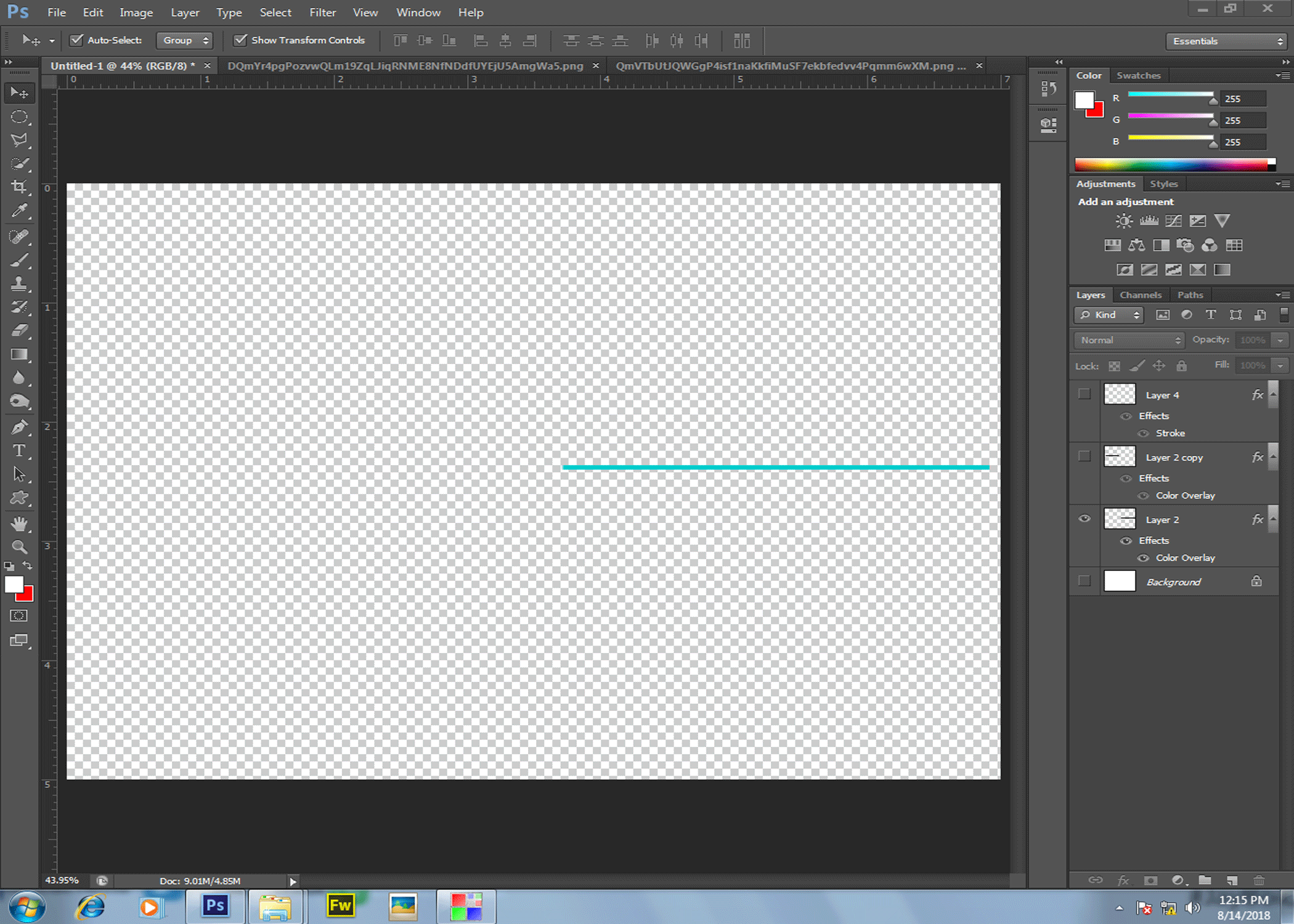1294x924 pixels.
Task: Switch to the Paths tab
Action: tap(1190, 295)
